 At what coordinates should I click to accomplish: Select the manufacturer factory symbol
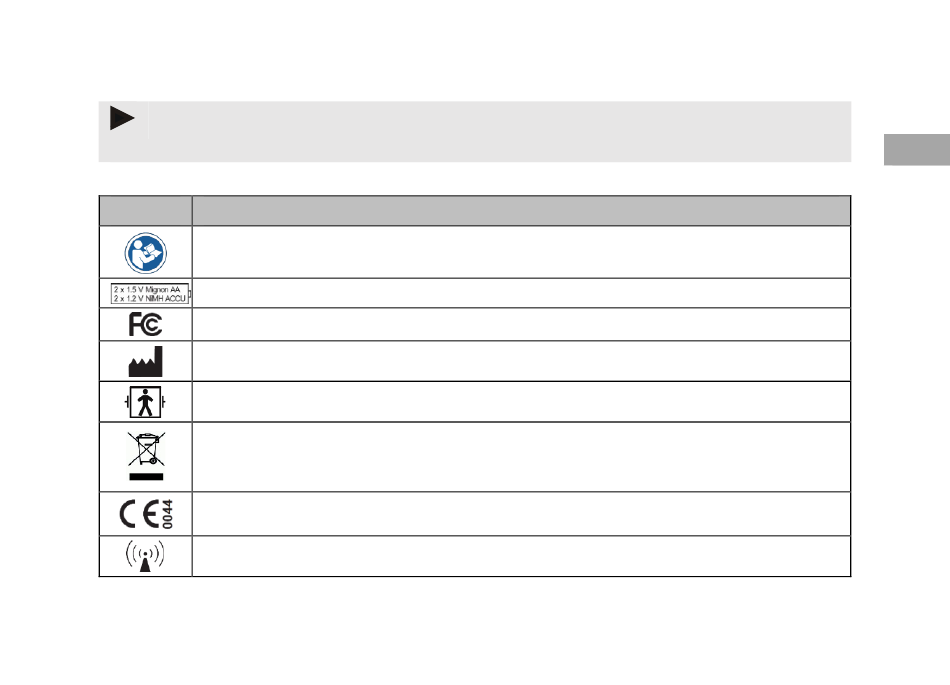coord(145,361)
